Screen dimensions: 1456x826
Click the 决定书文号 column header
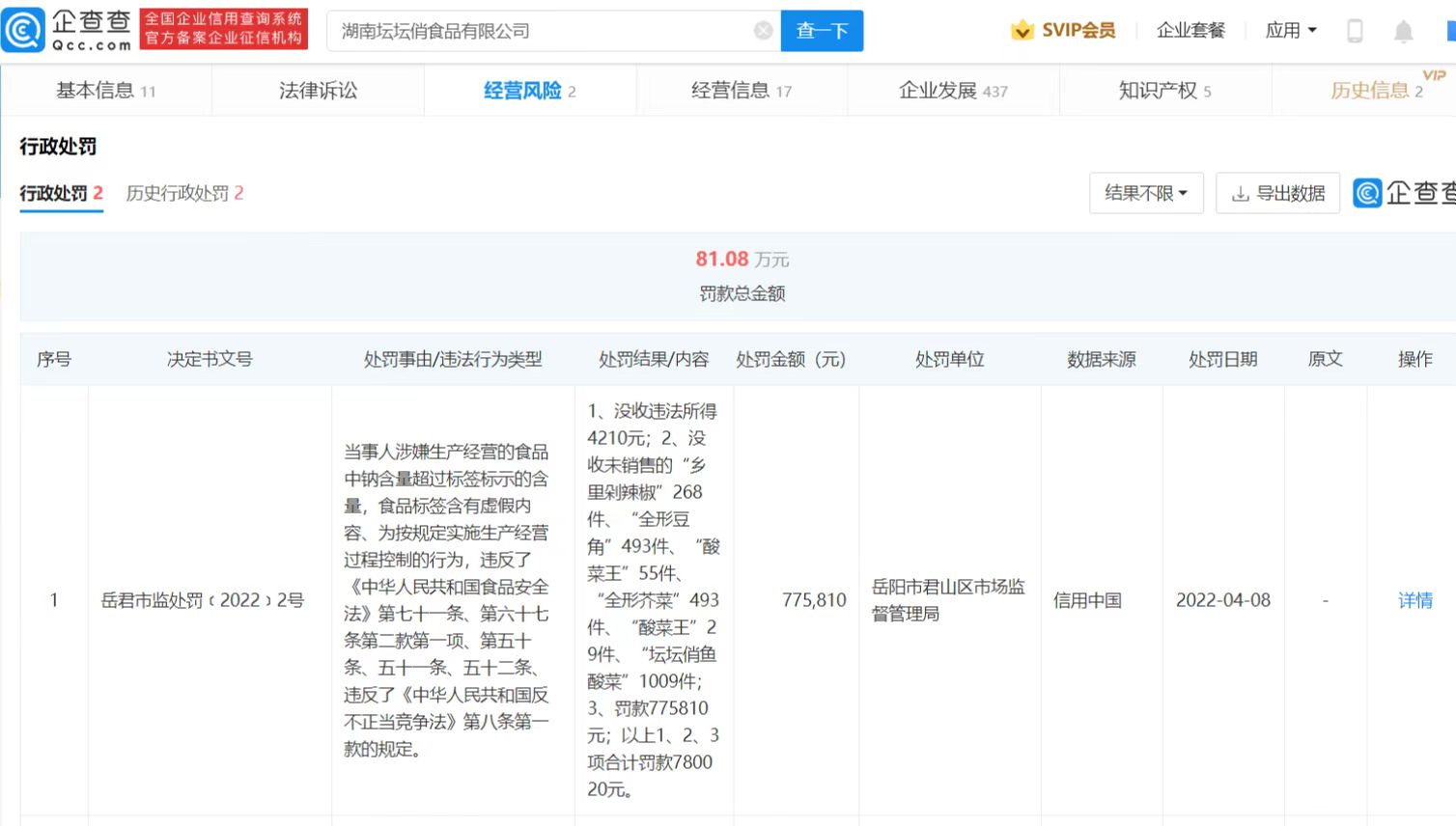[x=210, y=359]
